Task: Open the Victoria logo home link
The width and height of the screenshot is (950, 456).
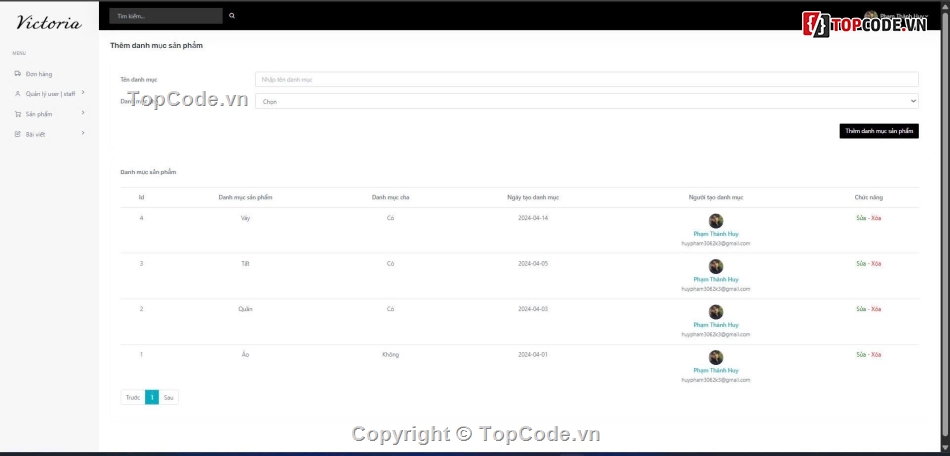Action: coord(49,23)
